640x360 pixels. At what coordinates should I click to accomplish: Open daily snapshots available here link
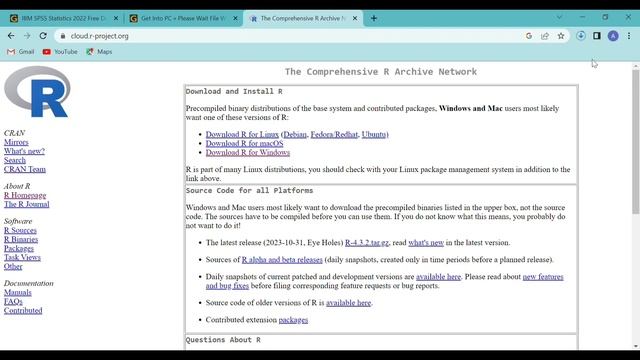(x=438, y=277)
